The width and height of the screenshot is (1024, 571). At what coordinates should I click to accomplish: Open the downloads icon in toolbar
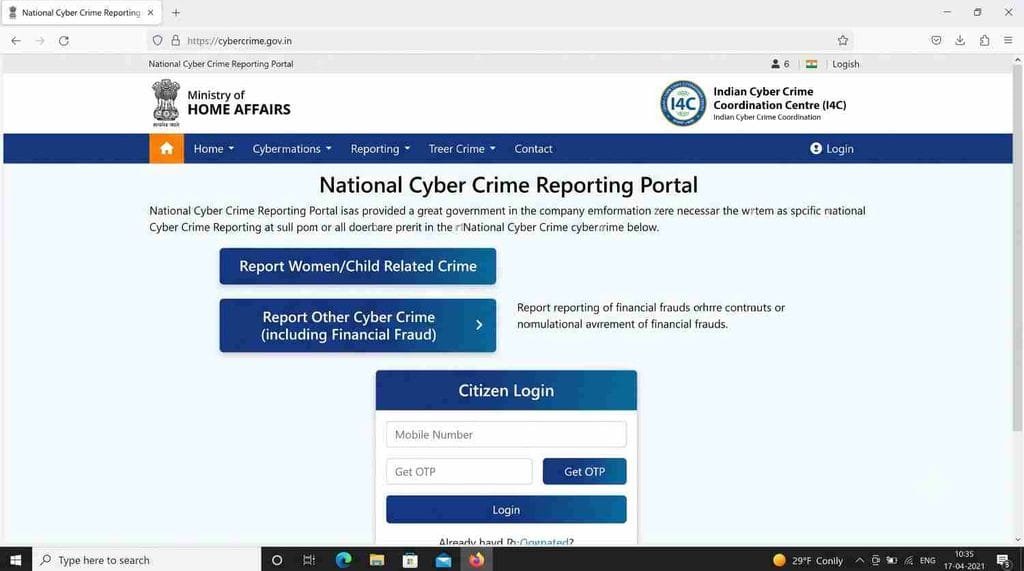click(x=960, y=41)
